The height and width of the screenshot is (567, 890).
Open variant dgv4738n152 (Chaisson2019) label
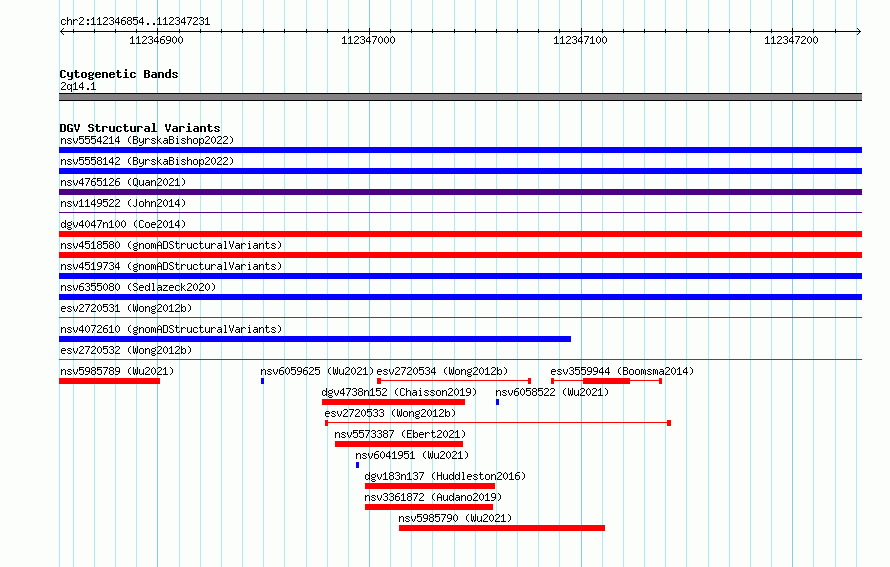[399, 392]
